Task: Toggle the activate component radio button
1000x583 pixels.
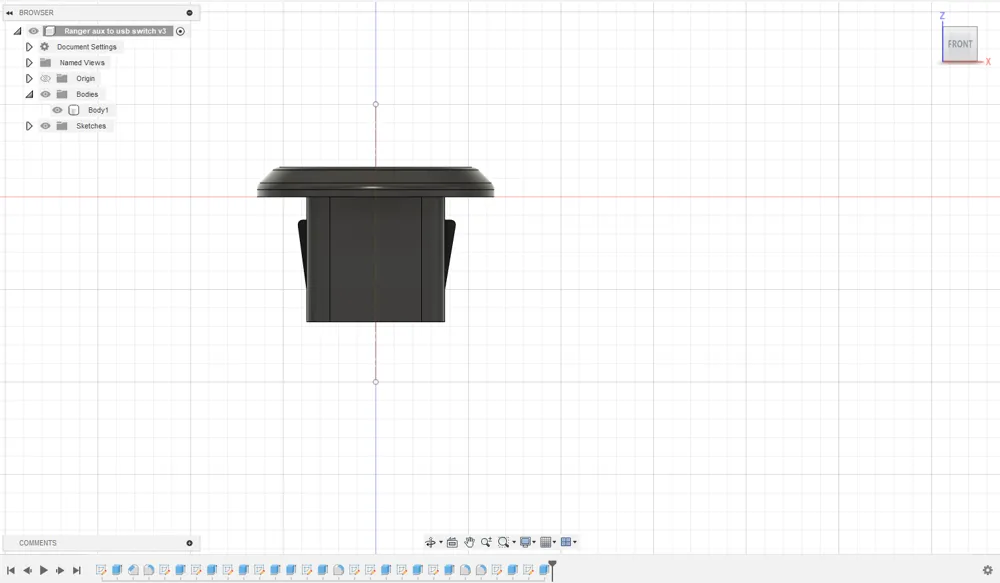Action: (180, 31)
